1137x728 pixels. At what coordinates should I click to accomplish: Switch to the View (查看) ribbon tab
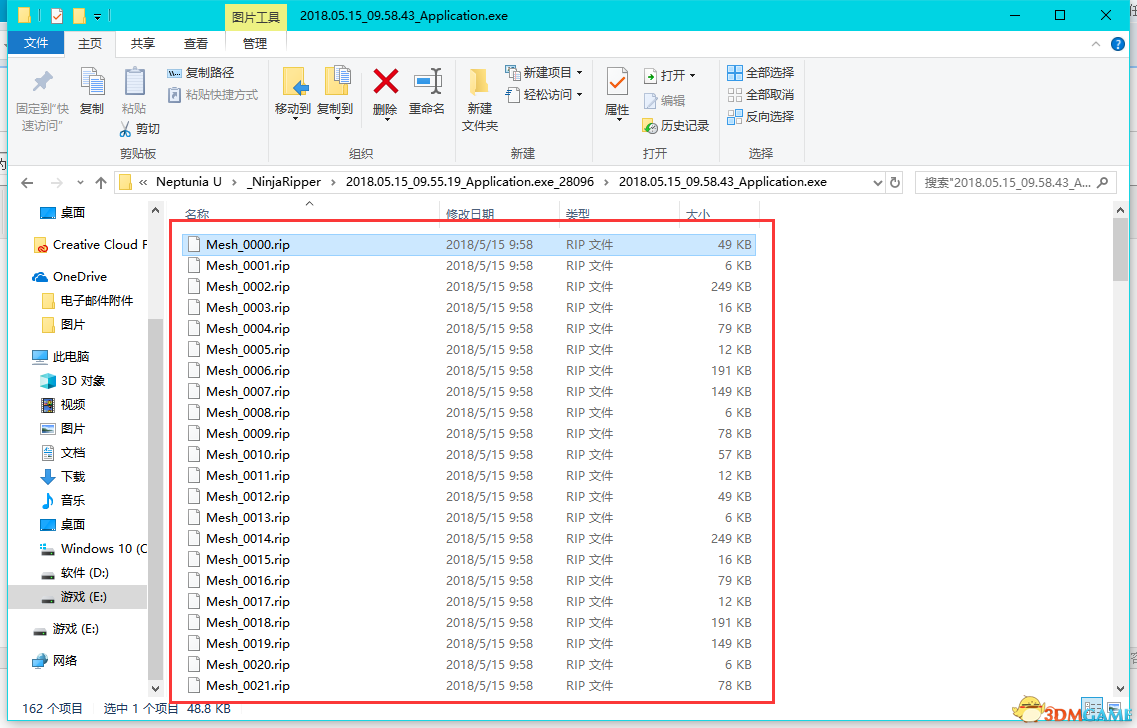(196, 43)
